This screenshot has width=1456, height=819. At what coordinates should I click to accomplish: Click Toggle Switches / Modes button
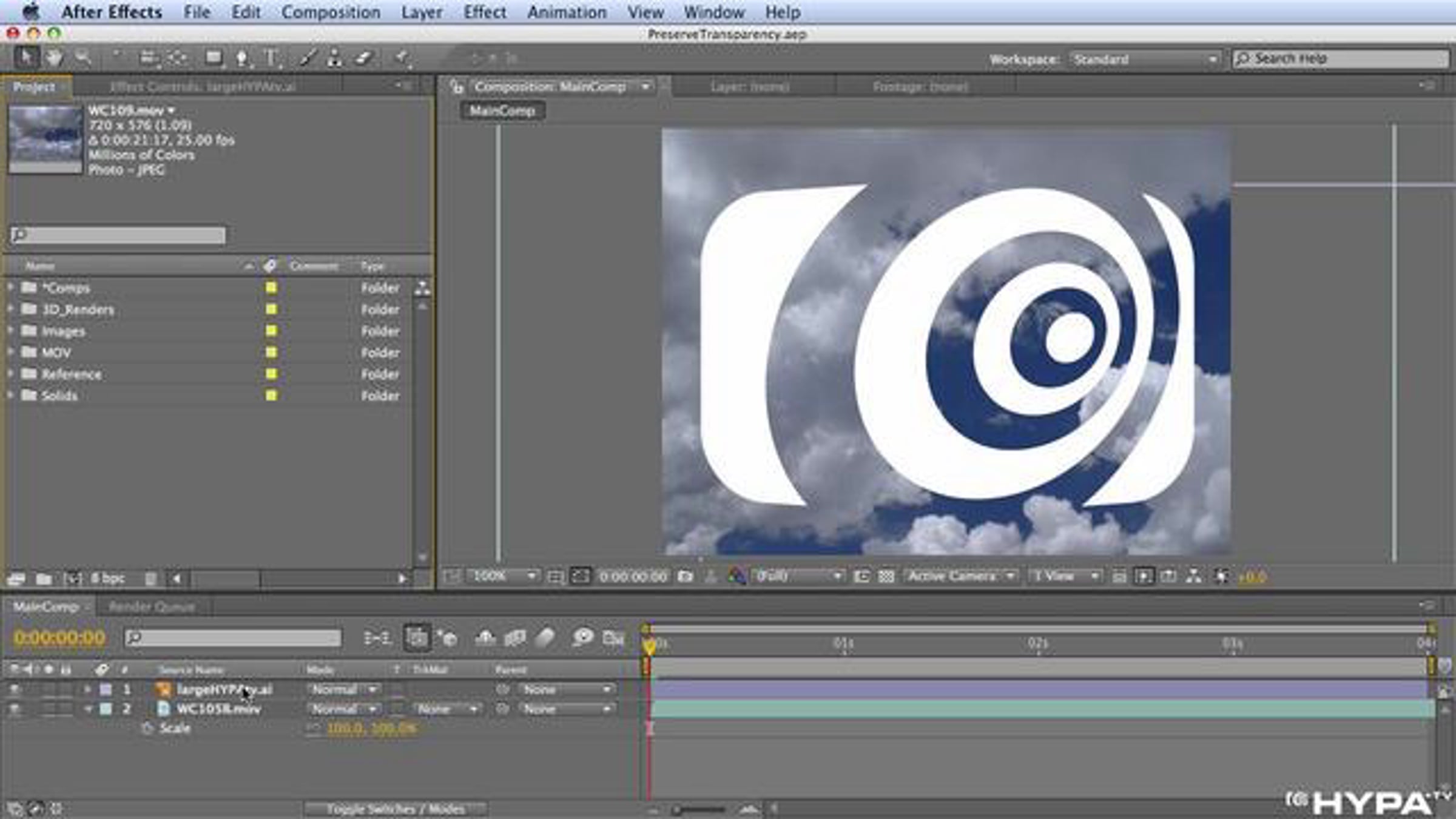coord(395,809)
